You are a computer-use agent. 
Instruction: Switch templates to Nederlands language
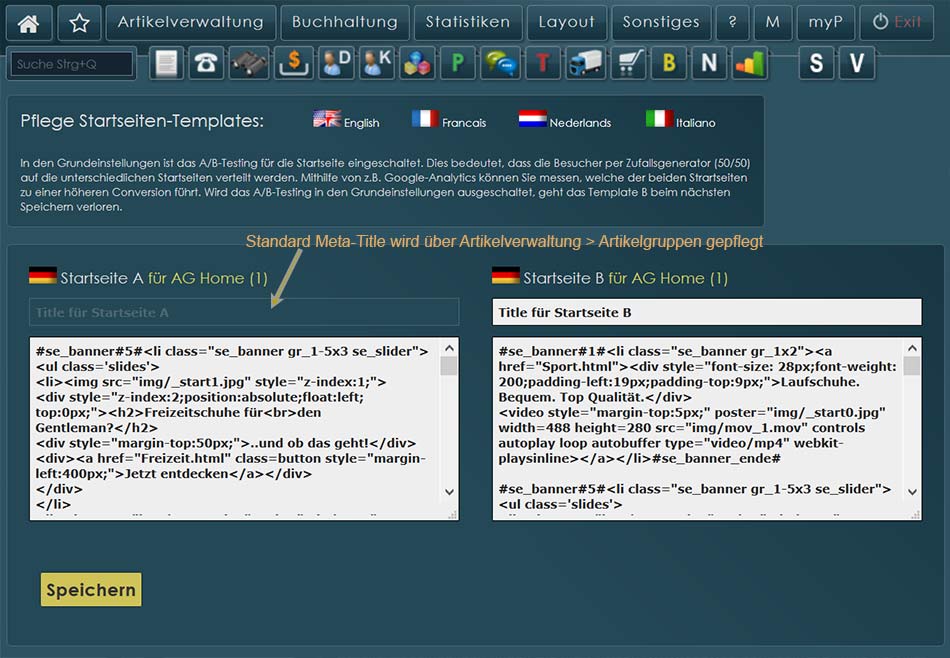pos(565,120)
